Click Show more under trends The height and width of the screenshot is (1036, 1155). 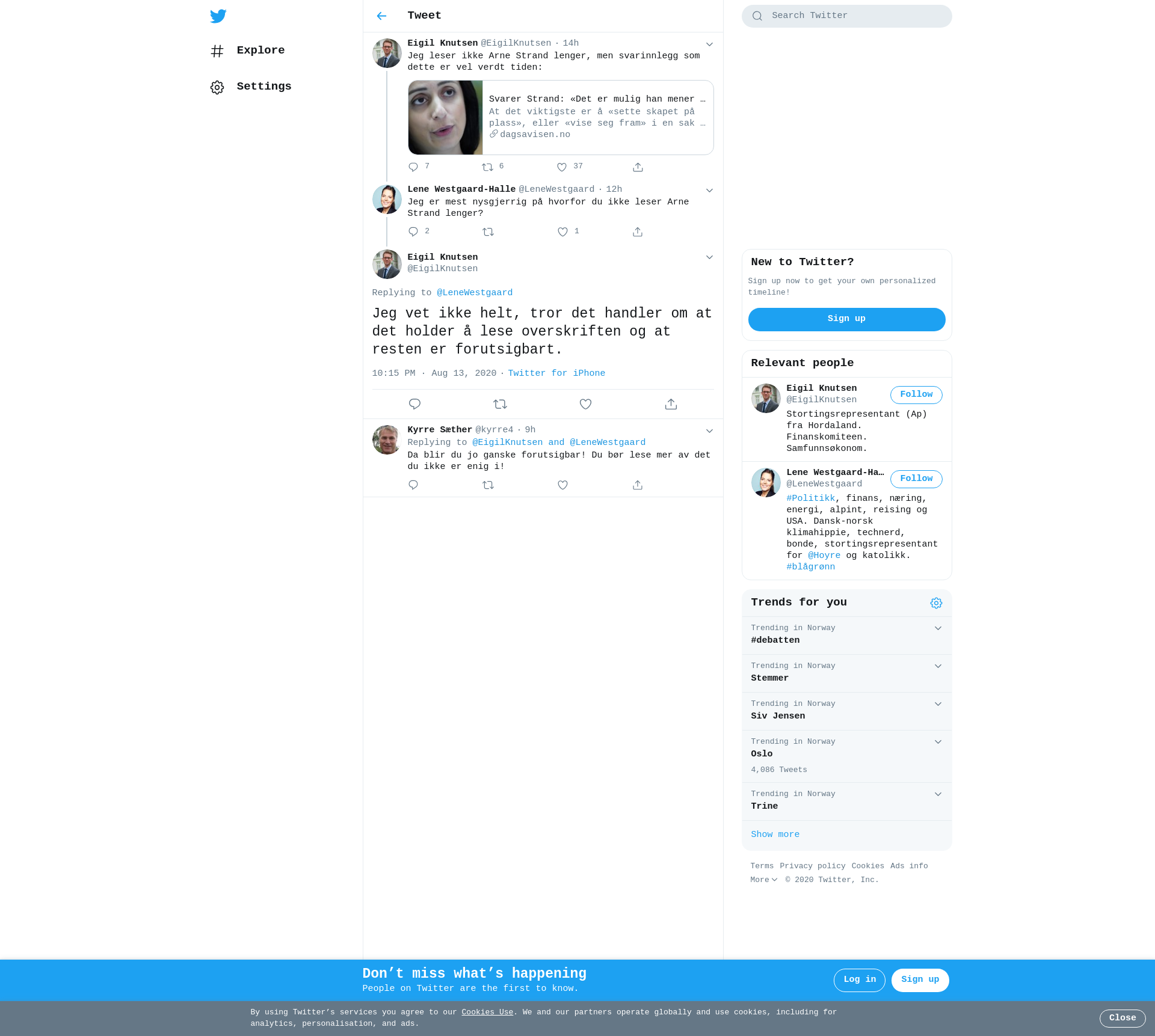775,835
